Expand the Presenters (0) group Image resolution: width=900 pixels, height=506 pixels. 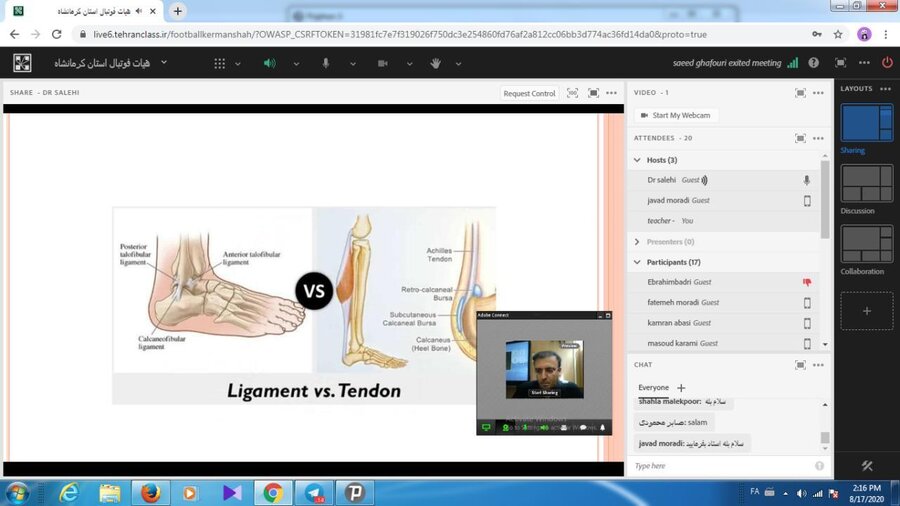pyautogui.click(x=638, y=242)
